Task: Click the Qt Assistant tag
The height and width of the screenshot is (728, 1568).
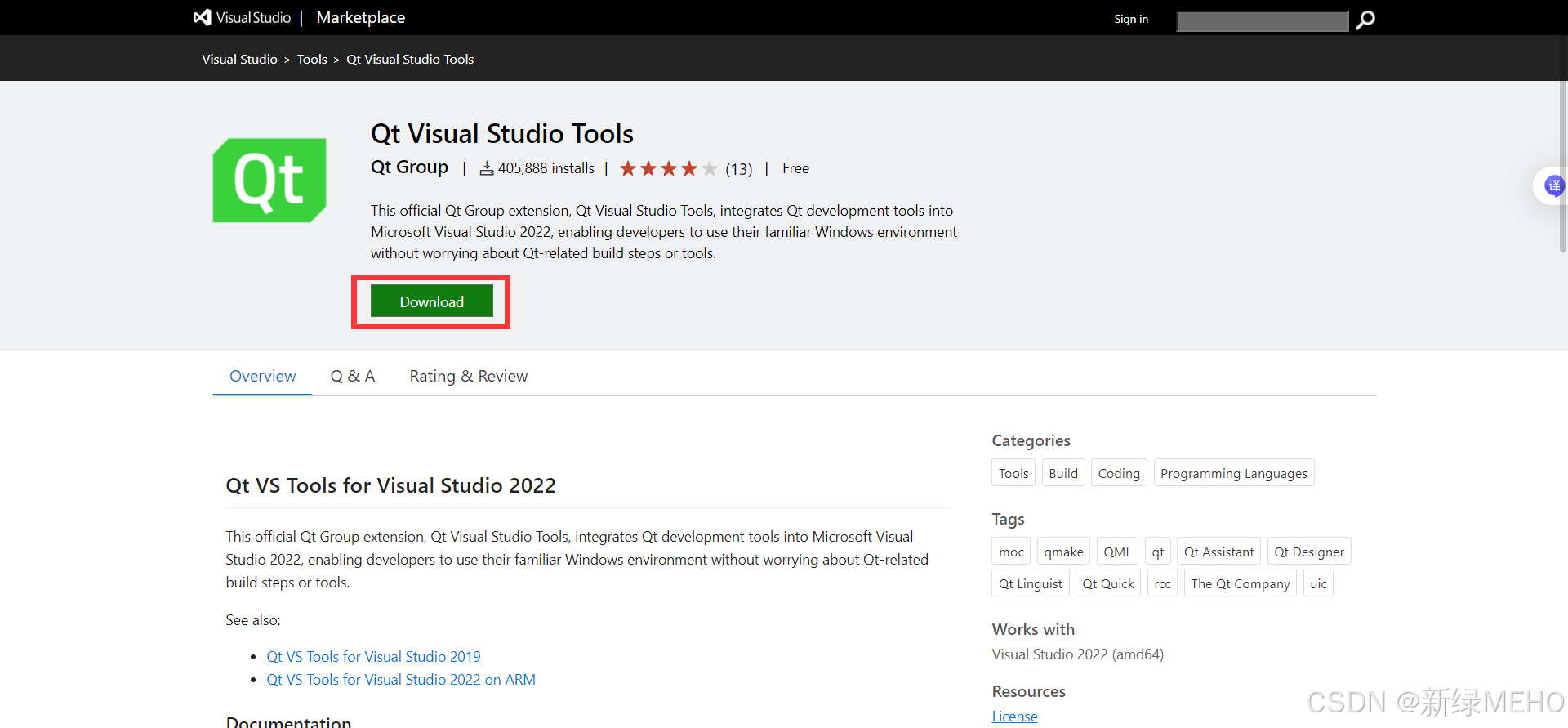Action: (x=1219, y=552)
